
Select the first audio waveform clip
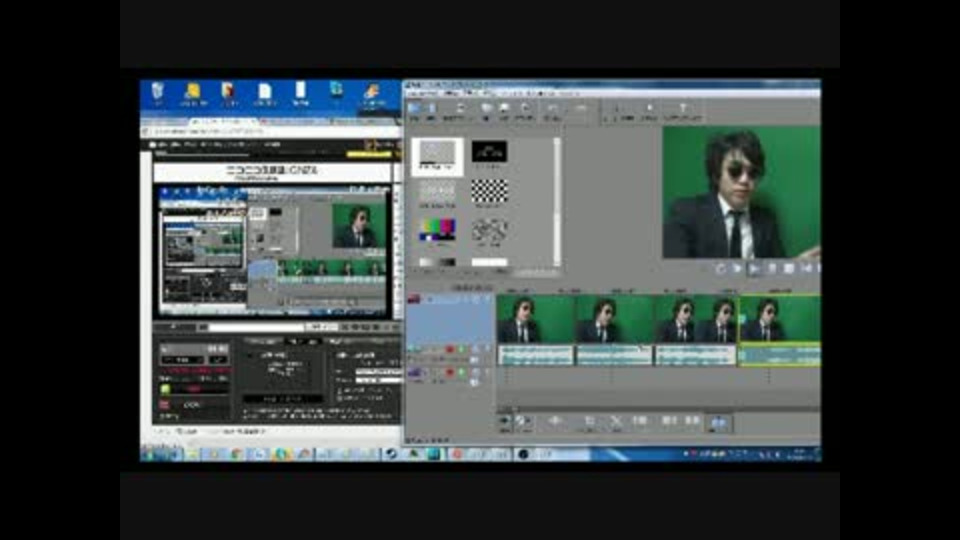point(536,355)
